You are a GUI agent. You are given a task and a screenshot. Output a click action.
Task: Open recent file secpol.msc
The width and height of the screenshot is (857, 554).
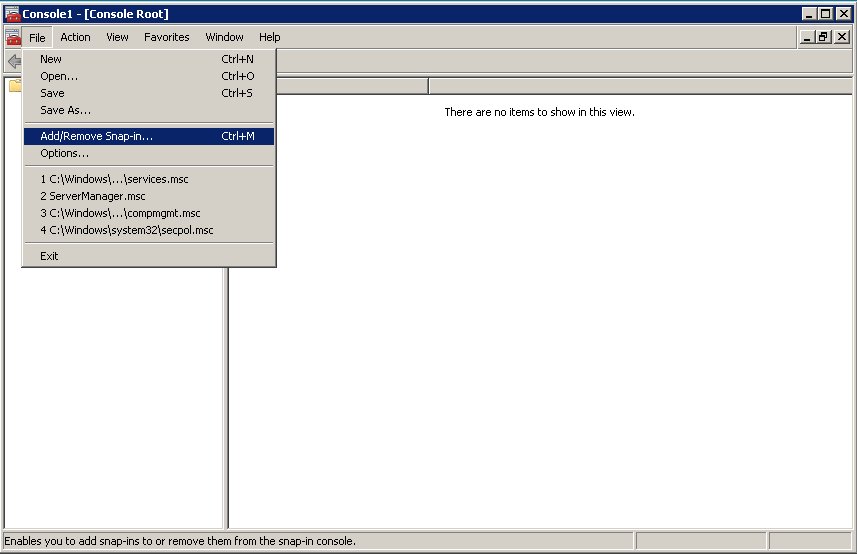click(126, 230)
